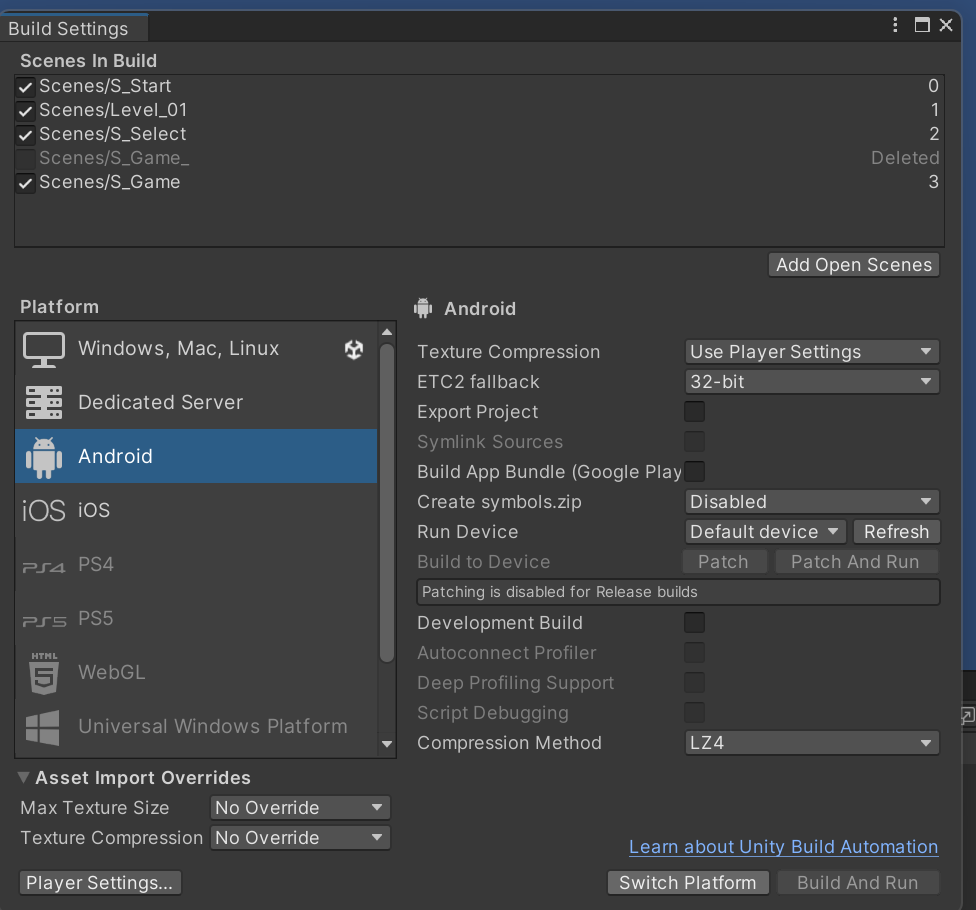Uncheck the Scenes/Level_01 scene checkbox
Image resolution: width=976 pixels, height=910 pixels.
coord(26,111)
